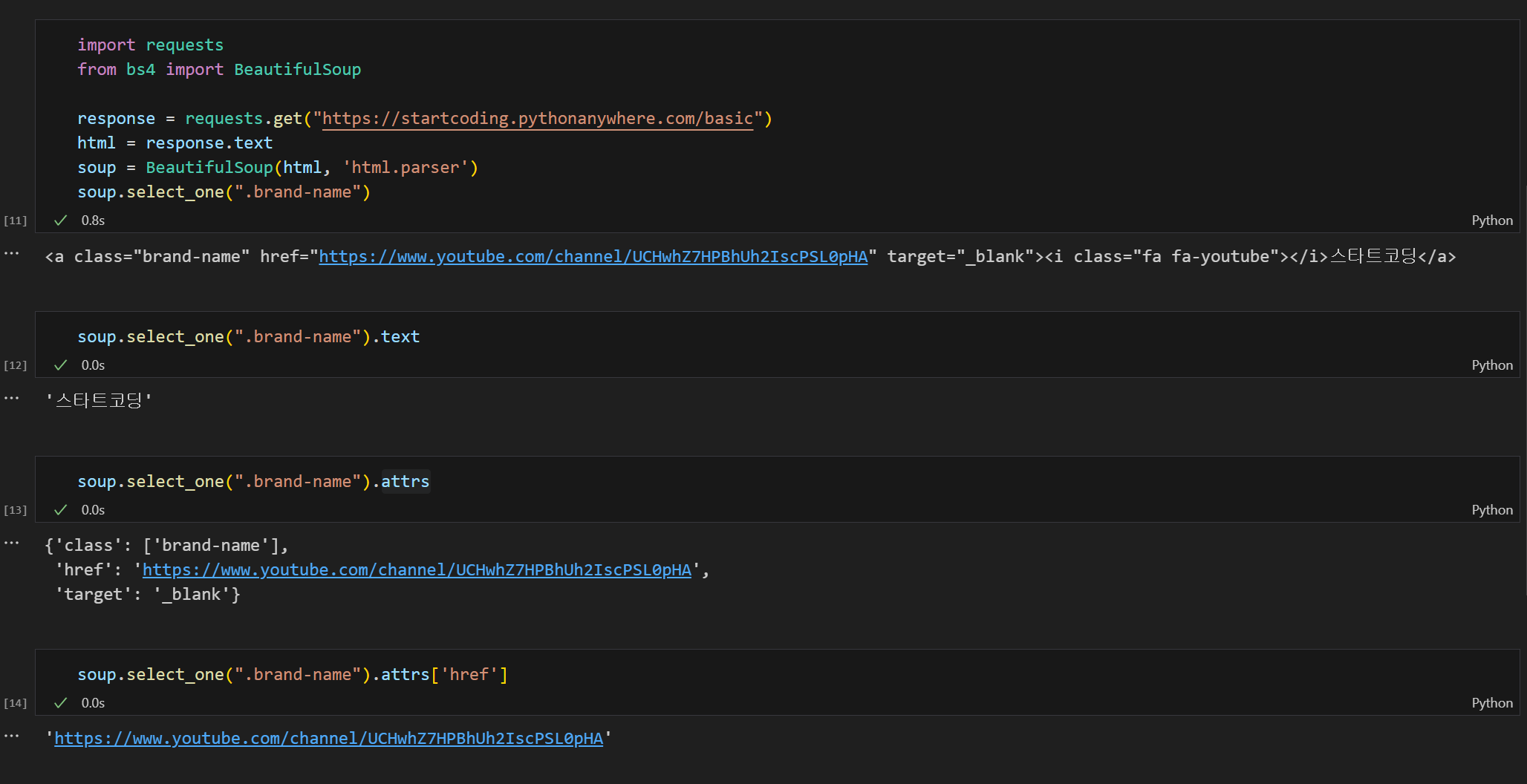Click the highlighted 'attrs' word in cell 13

click(x=405, y=482)
